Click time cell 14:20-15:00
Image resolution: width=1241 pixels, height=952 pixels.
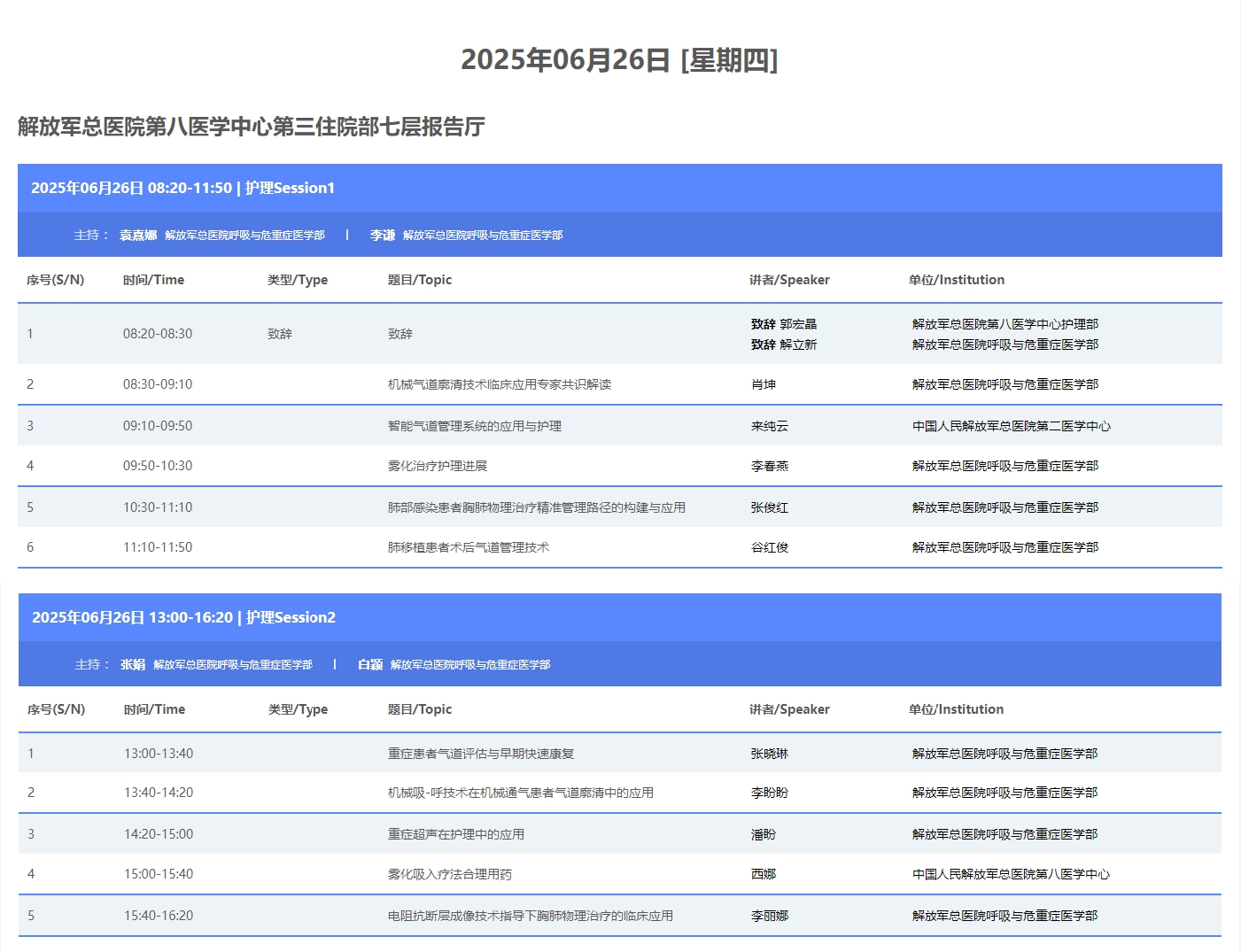click(159, 834)
